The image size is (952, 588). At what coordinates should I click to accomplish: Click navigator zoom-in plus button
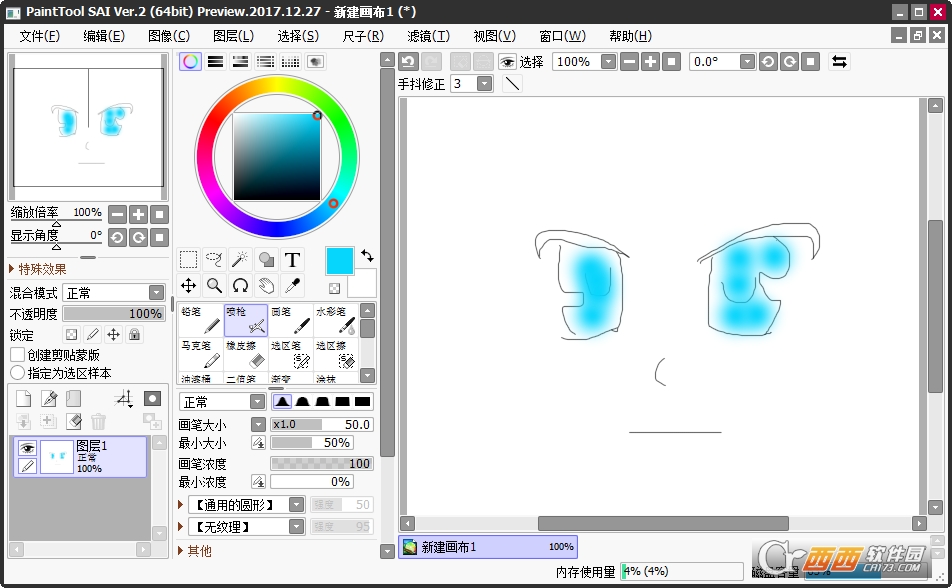[x=138, y=214]
